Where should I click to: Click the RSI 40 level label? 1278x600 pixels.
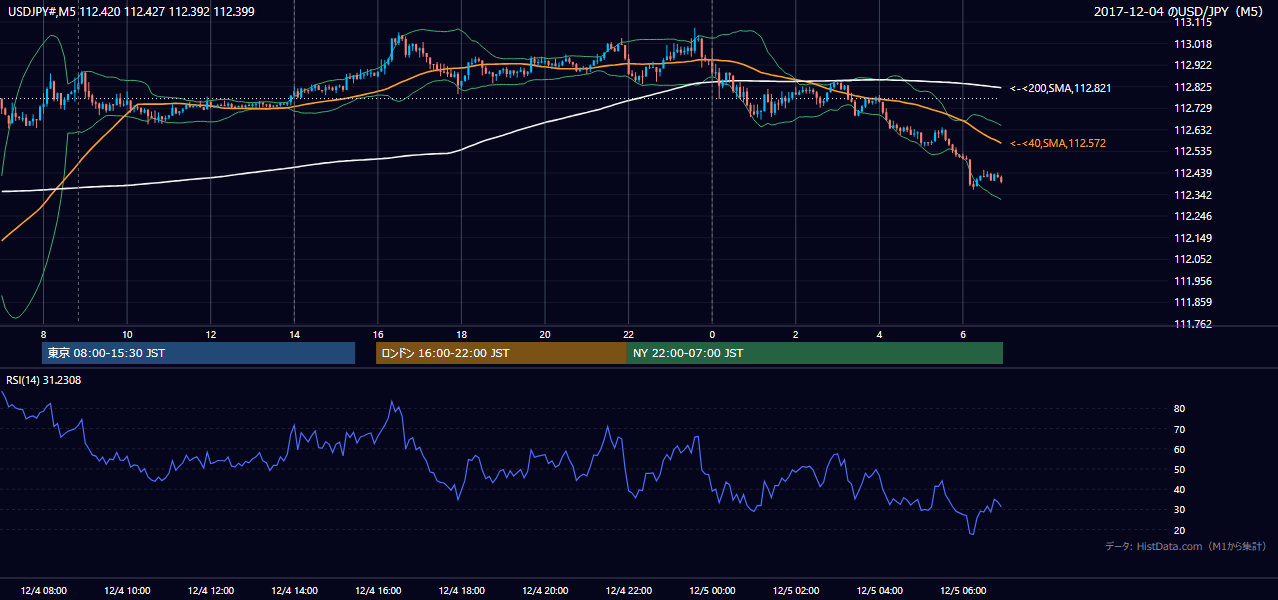pos(1180,489)
